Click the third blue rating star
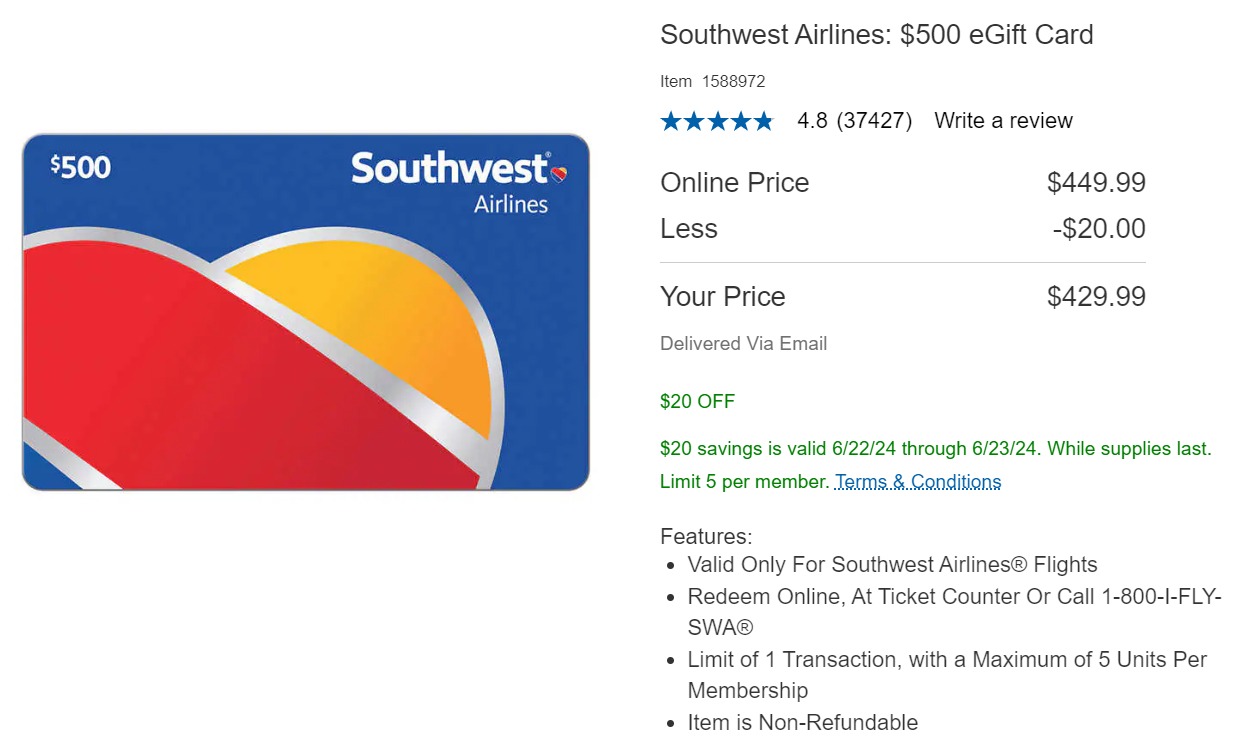1251x748 pixels. point(717,122)
